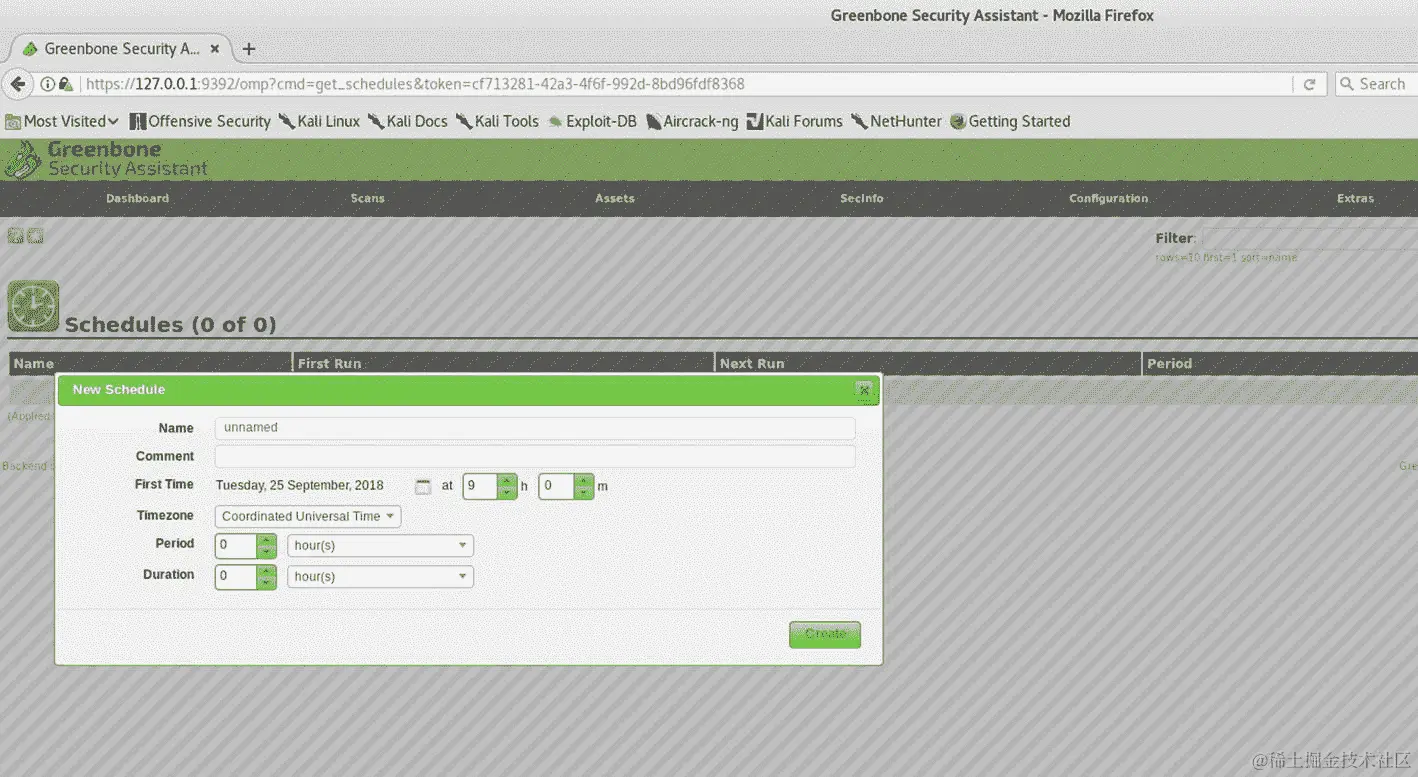Click the Period number box
Screen dimensions: 1418x777
236,546
